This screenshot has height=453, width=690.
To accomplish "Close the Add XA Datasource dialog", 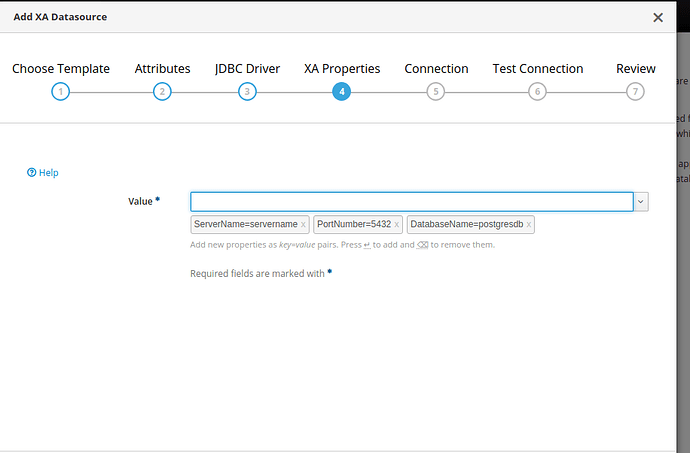I will point(658,17).
